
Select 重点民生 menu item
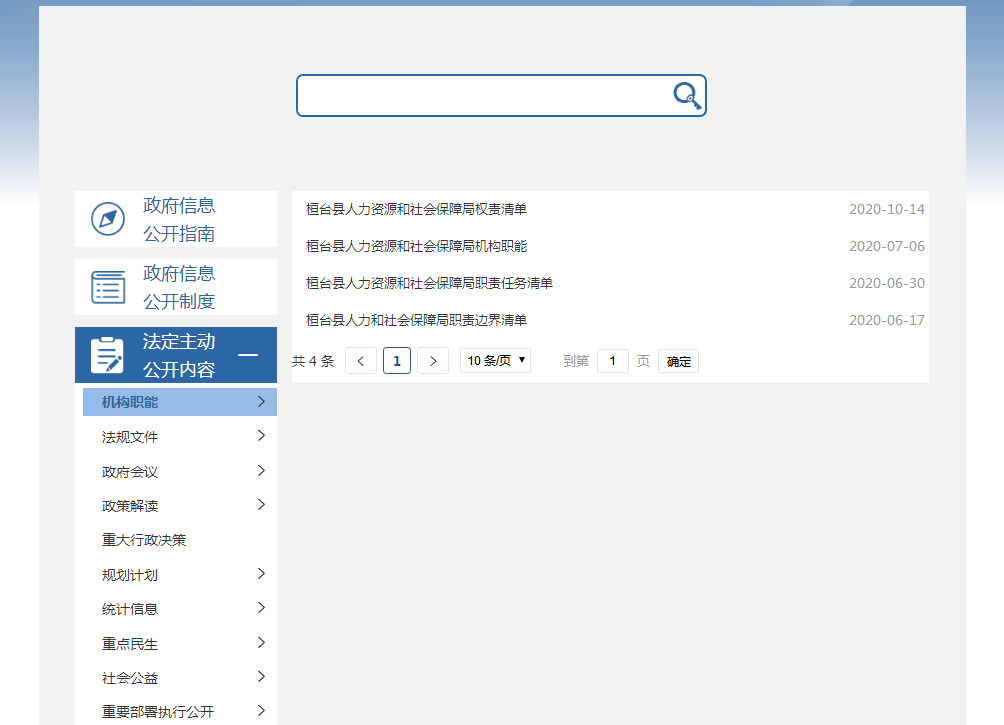[x=130, y=644]
